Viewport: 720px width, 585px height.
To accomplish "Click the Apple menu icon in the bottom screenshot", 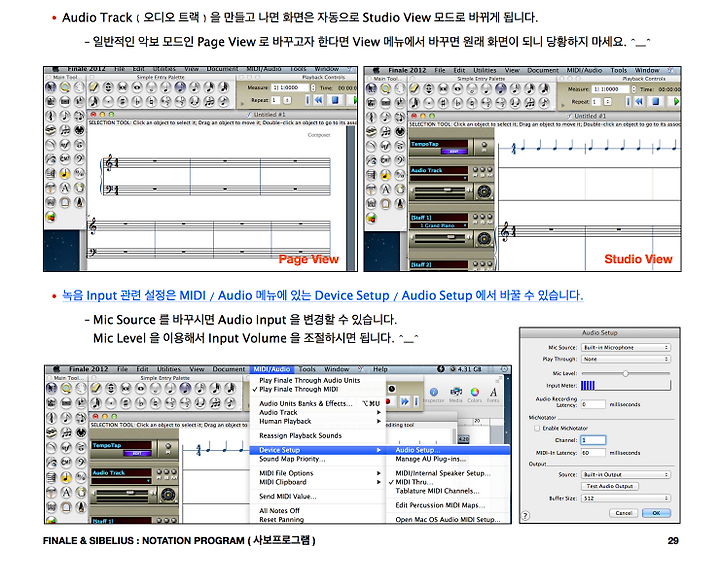I will click(x=56, y=369).
